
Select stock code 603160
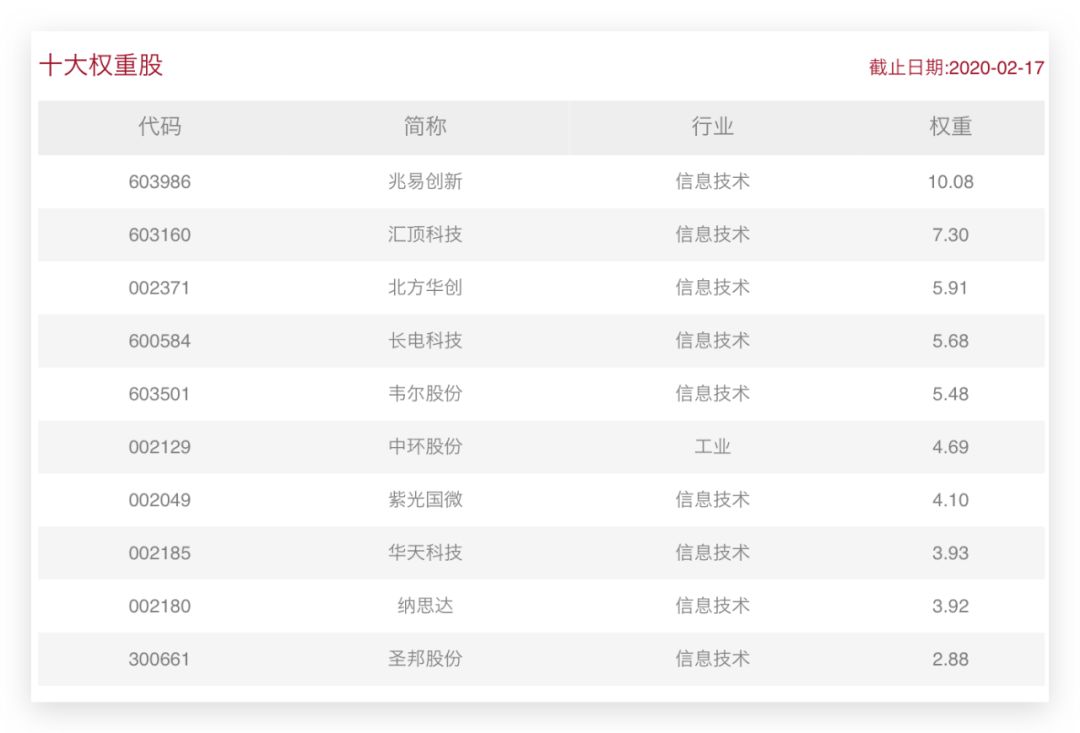click(x=160, y=235)
